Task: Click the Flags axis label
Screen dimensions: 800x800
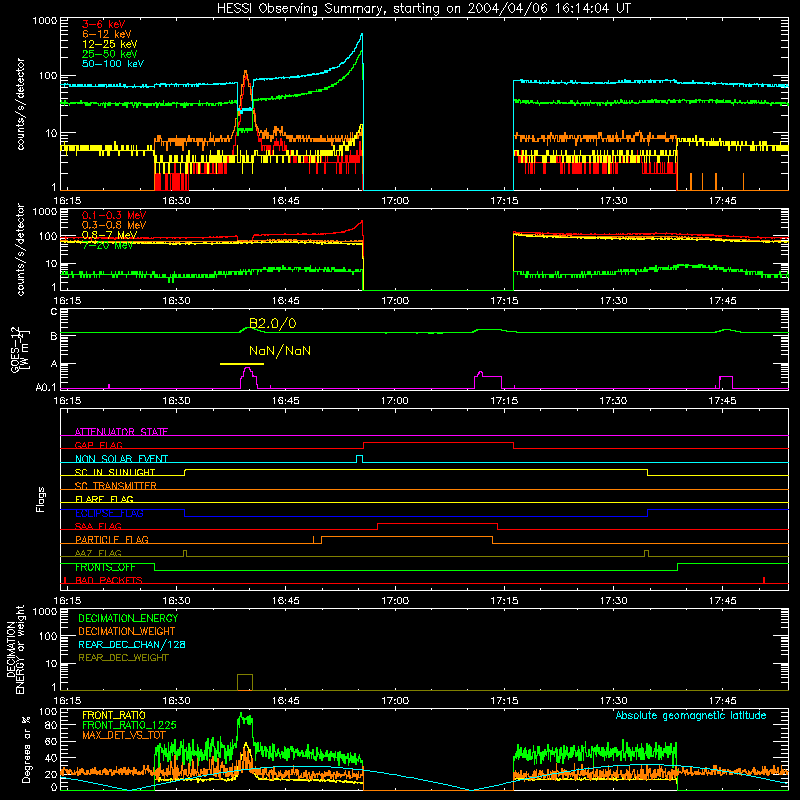Action: [41, 499]
